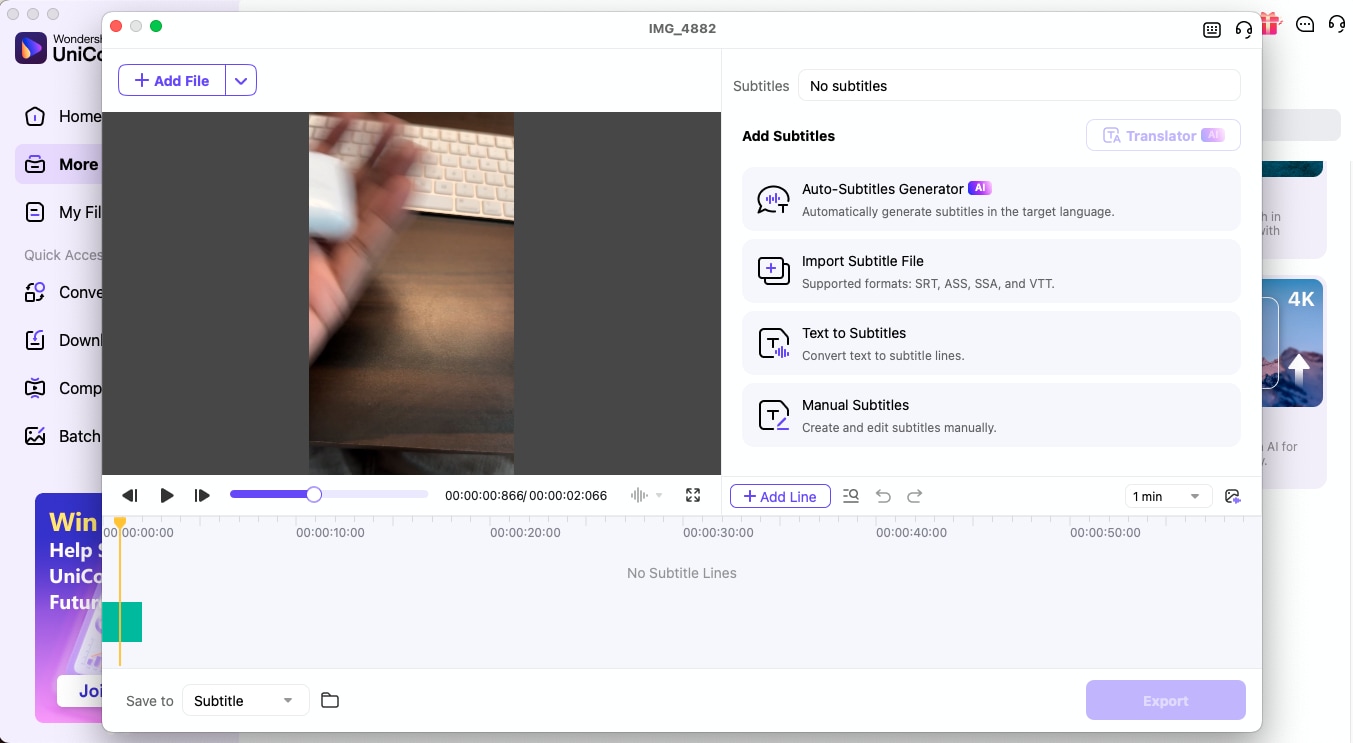Click the image subtitle icon beside 1 min
Viewport: 1353px width, 743px height.
click(1232, 496)
